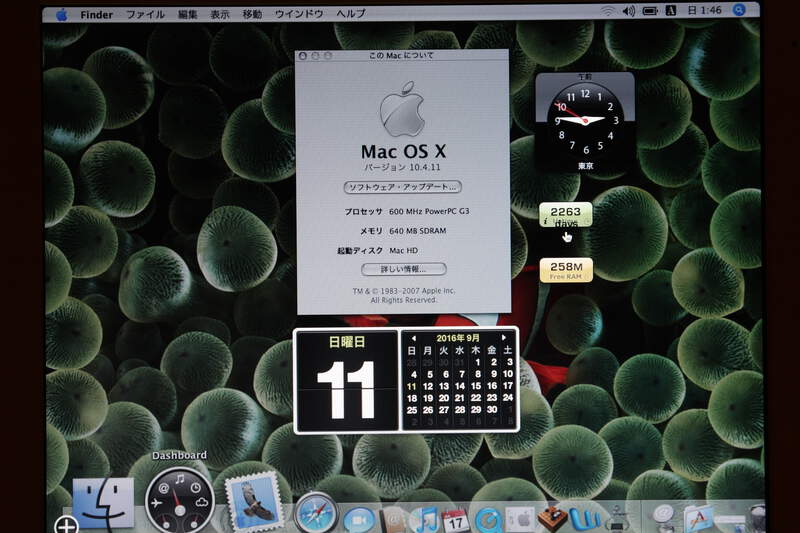The image size is (800, 533).
Task: Click the menu bar clock 1:46
Action: [704, 10]
